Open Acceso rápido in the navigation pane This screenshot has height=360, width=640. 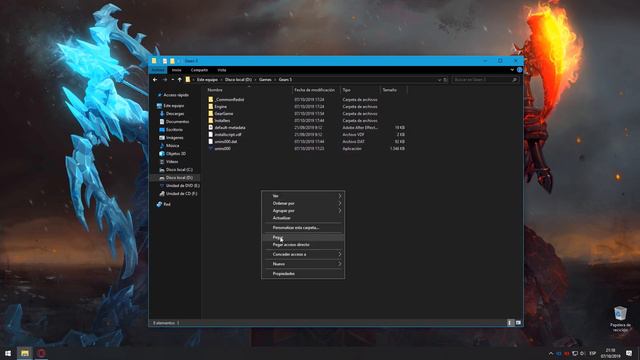(x=176, y=95)
